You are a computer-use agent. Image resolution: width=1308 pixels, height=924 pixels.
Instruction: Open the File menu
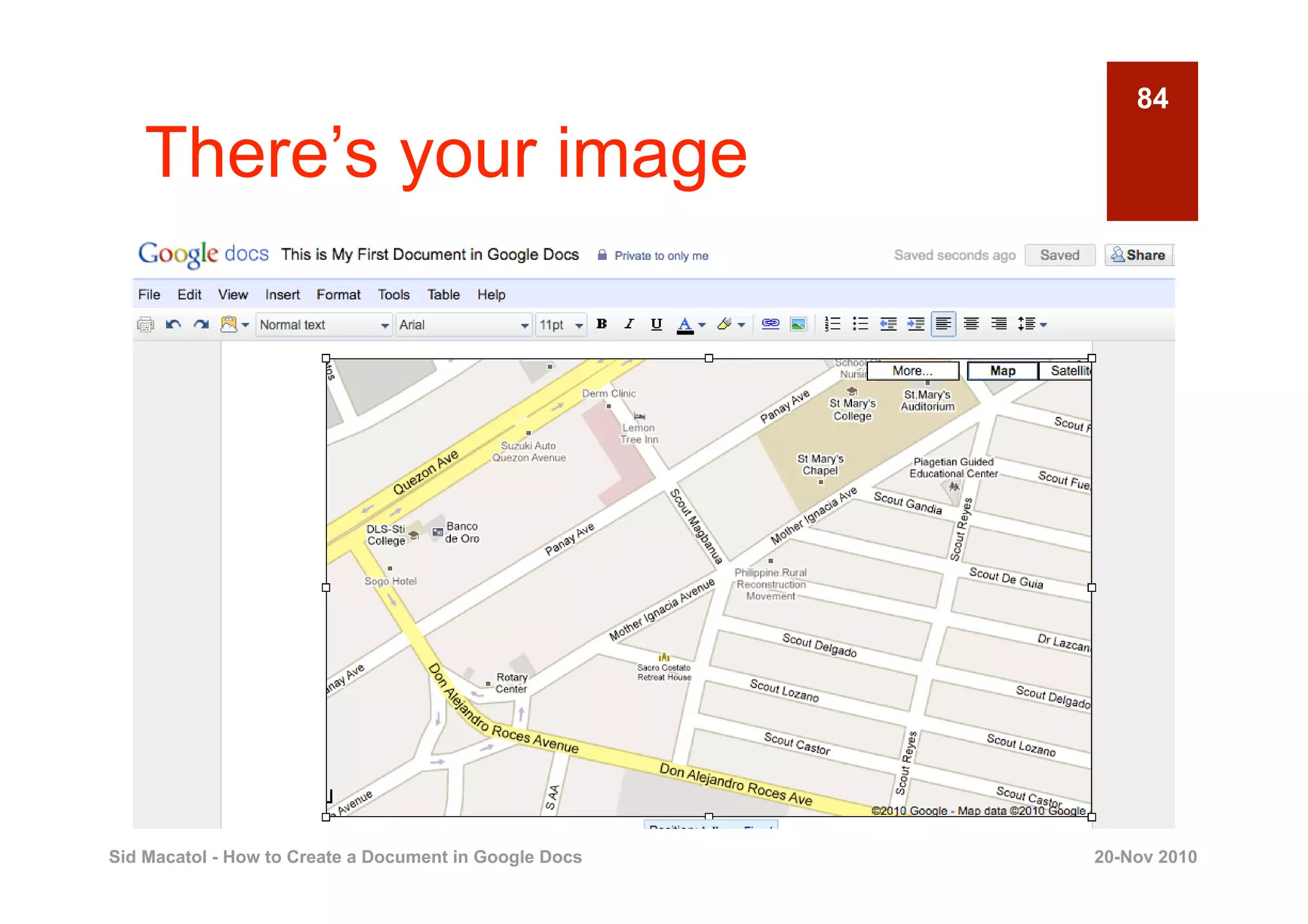pyautogui.click(x=149, y=295)
